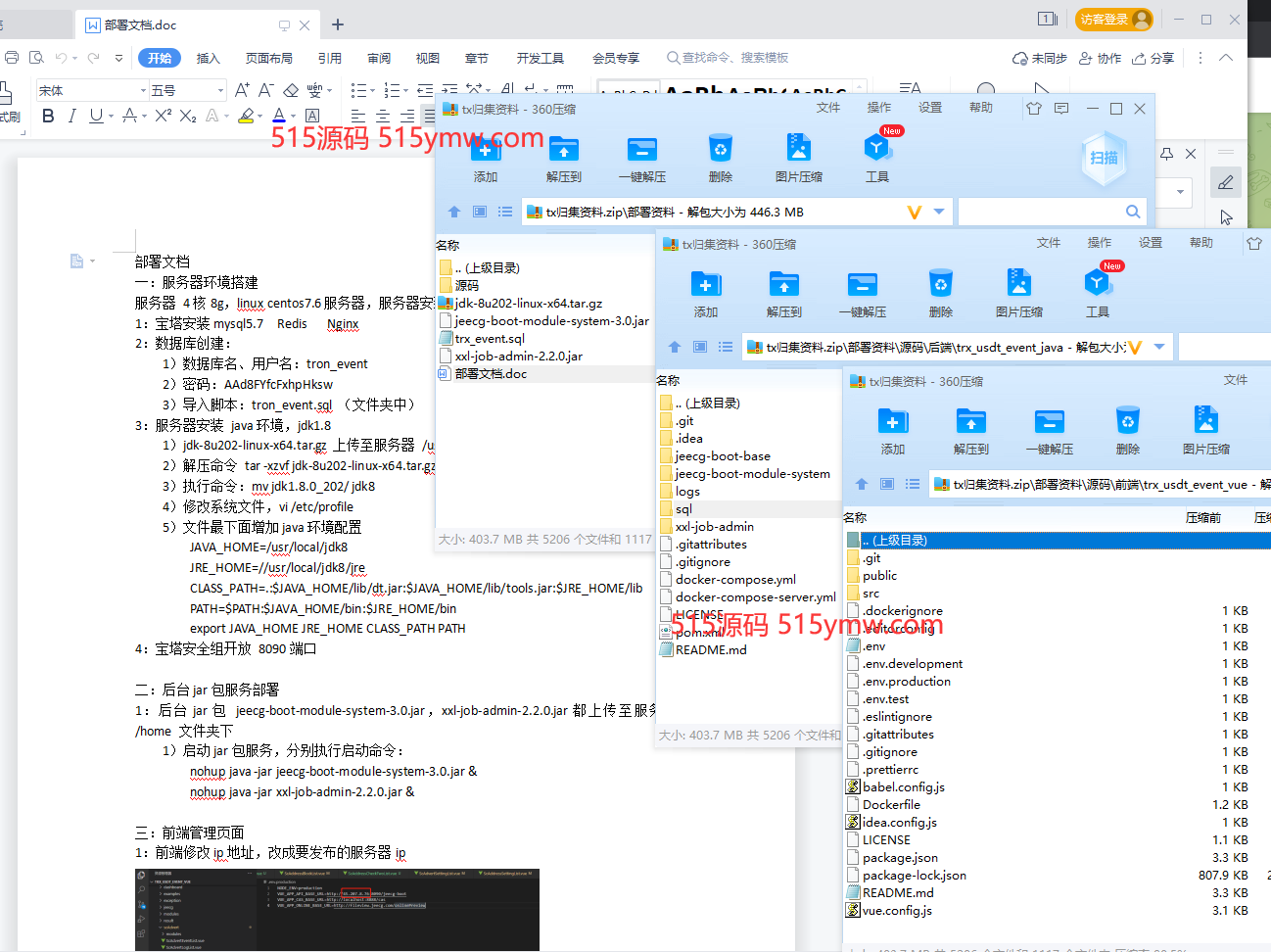Switch to the 插入 ribbon tab
The width and height of the screenshot is (1271, 952).
tap(208, 58)
